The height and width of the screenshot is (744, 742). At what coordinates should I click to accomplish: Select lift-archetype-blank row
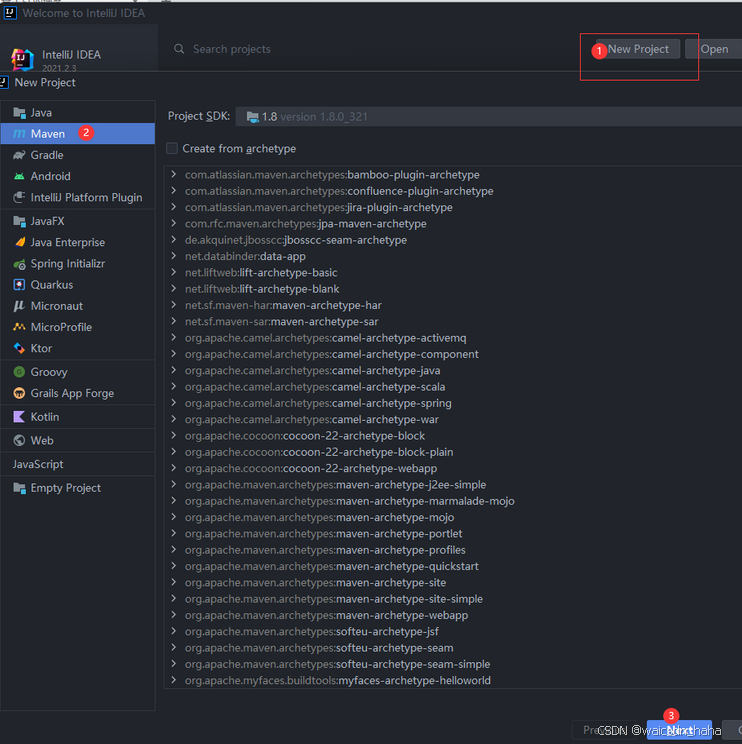(262, 289)
